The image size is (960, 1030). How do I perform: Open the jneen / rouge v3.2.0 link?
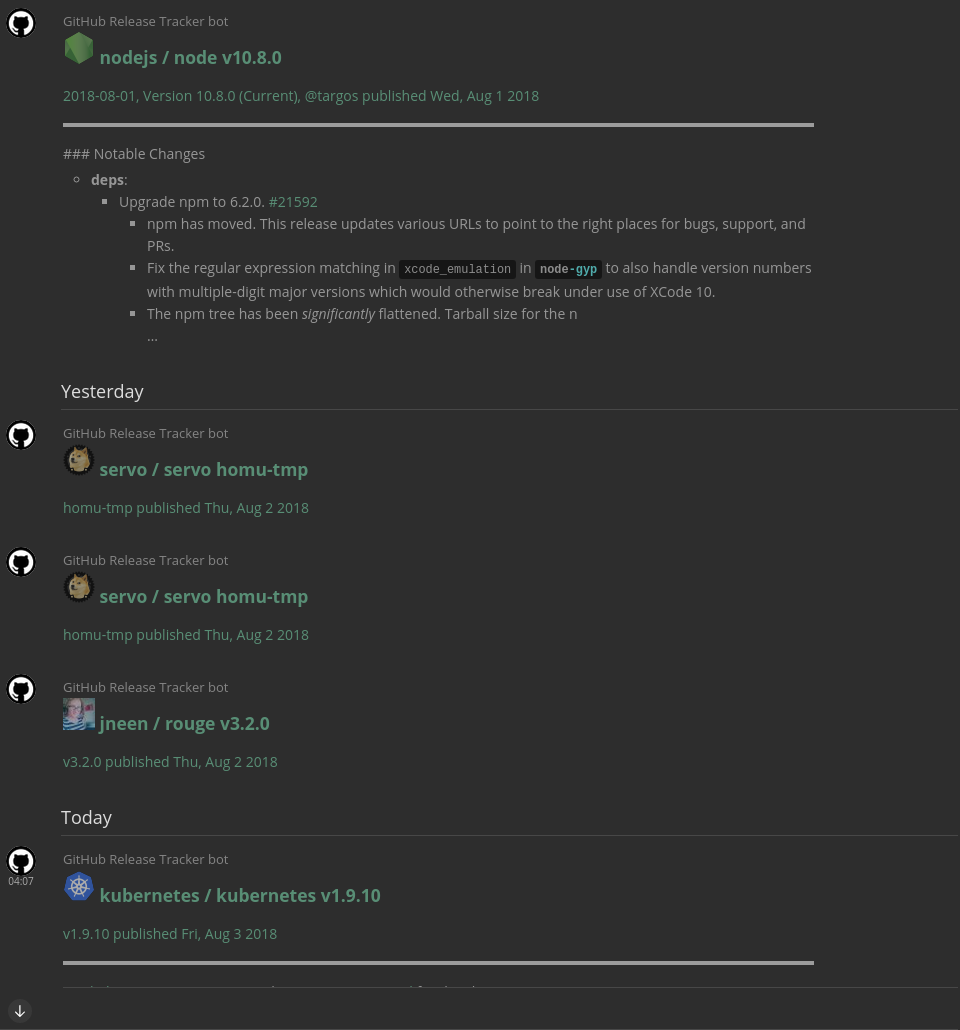(184, 723)
